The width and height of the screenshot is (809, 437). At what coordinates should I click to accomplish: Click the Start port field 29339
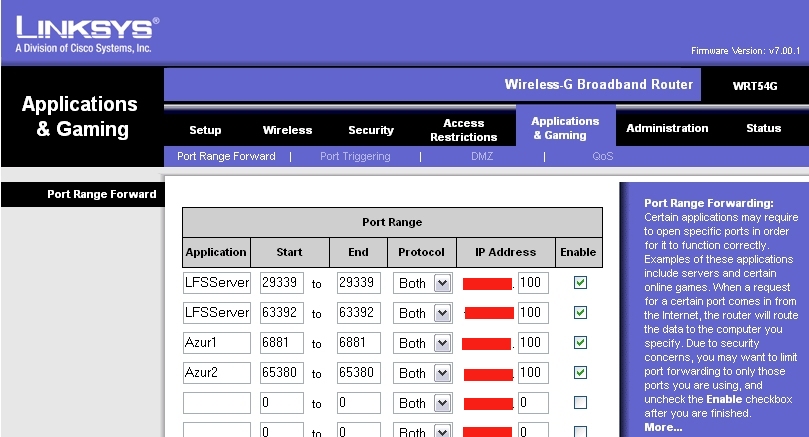pyautogui.click(x=282, y=283)
